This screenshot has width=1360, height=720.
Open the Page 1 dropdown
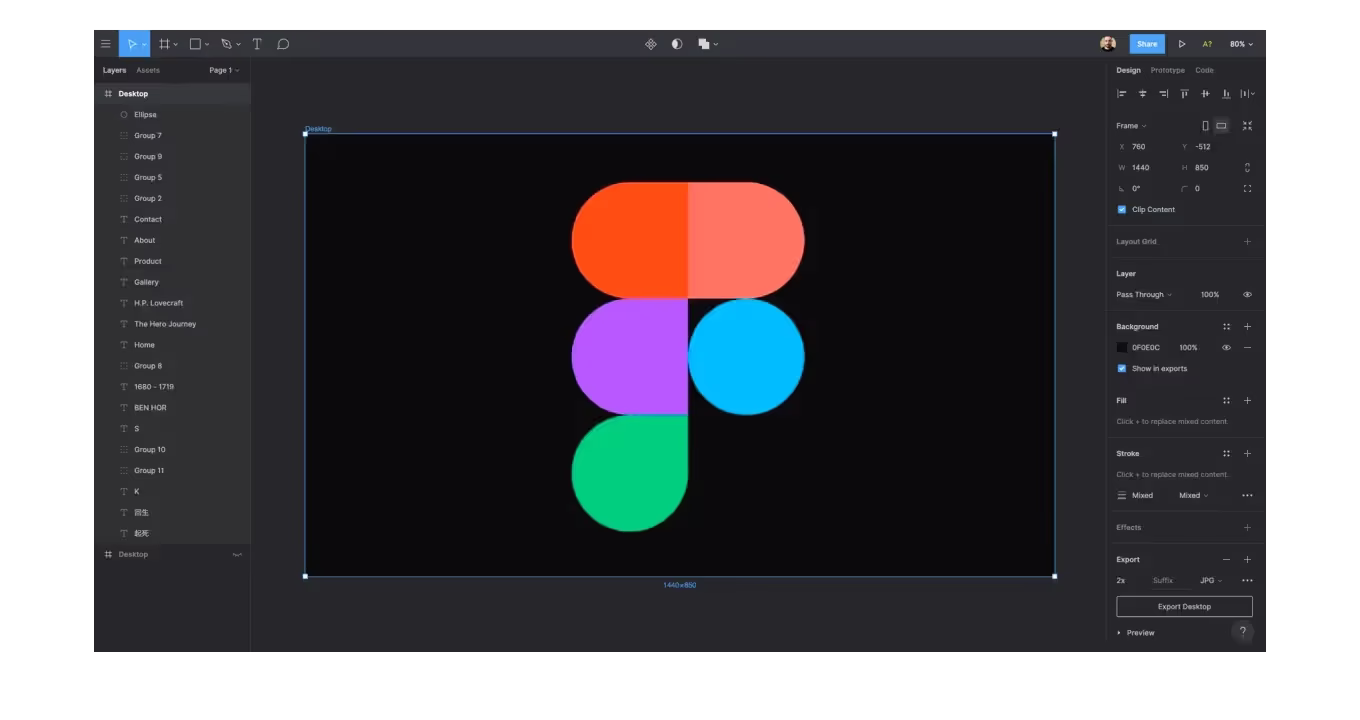pyautogui.click(x=224, y=71)
